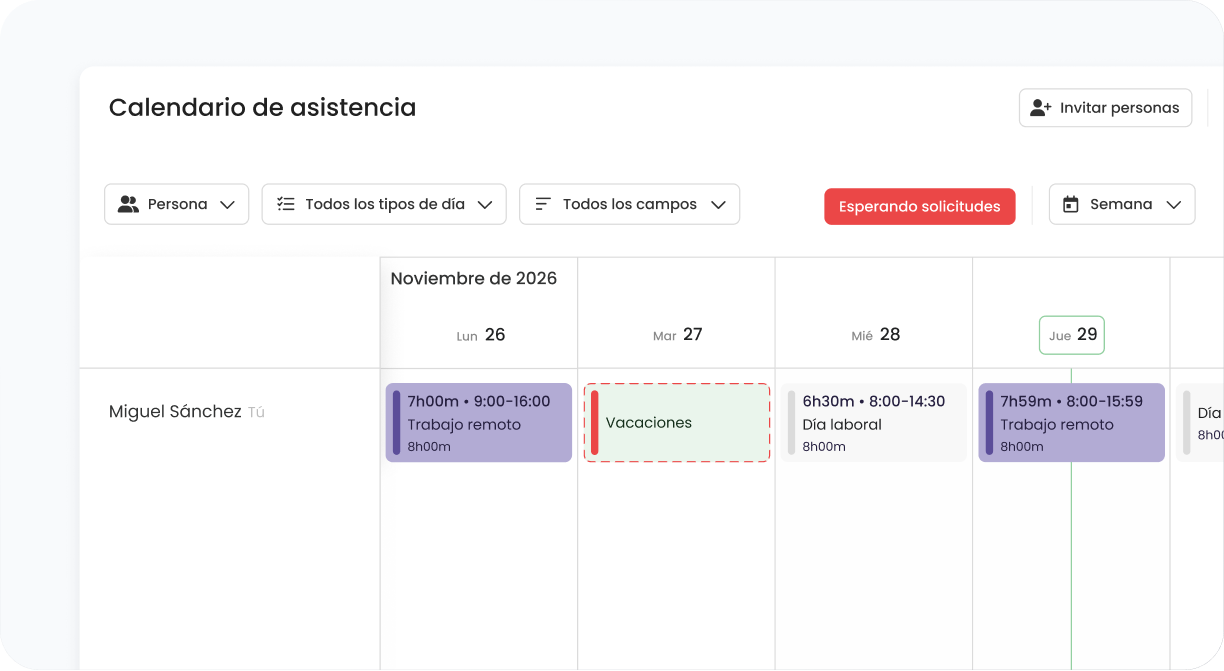Image resolution: width=1224 pixels, height=671 pixels.
Task: Click the sort-lines icon in Todos los campos
Action: click(543, 204)
